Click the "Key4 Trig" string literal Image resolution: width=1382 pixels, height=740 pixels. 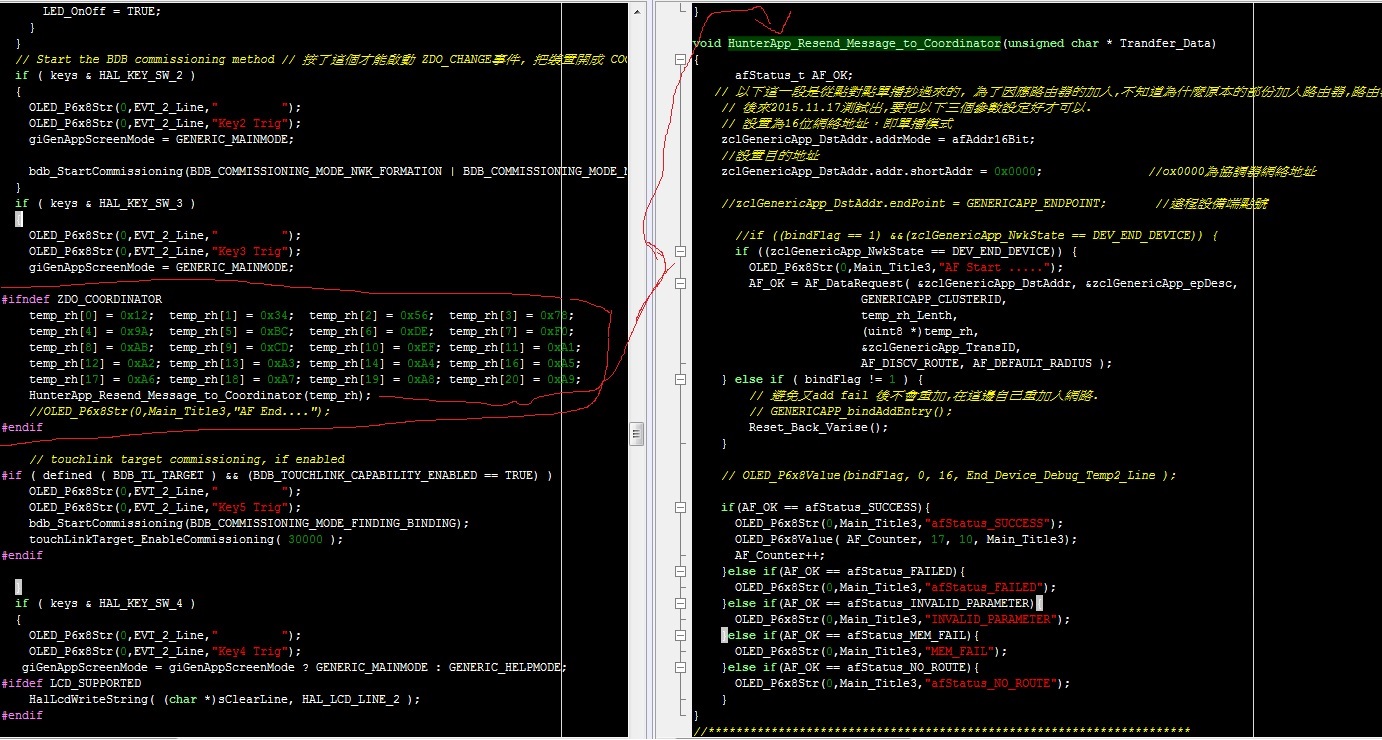[x=252, y=651]
